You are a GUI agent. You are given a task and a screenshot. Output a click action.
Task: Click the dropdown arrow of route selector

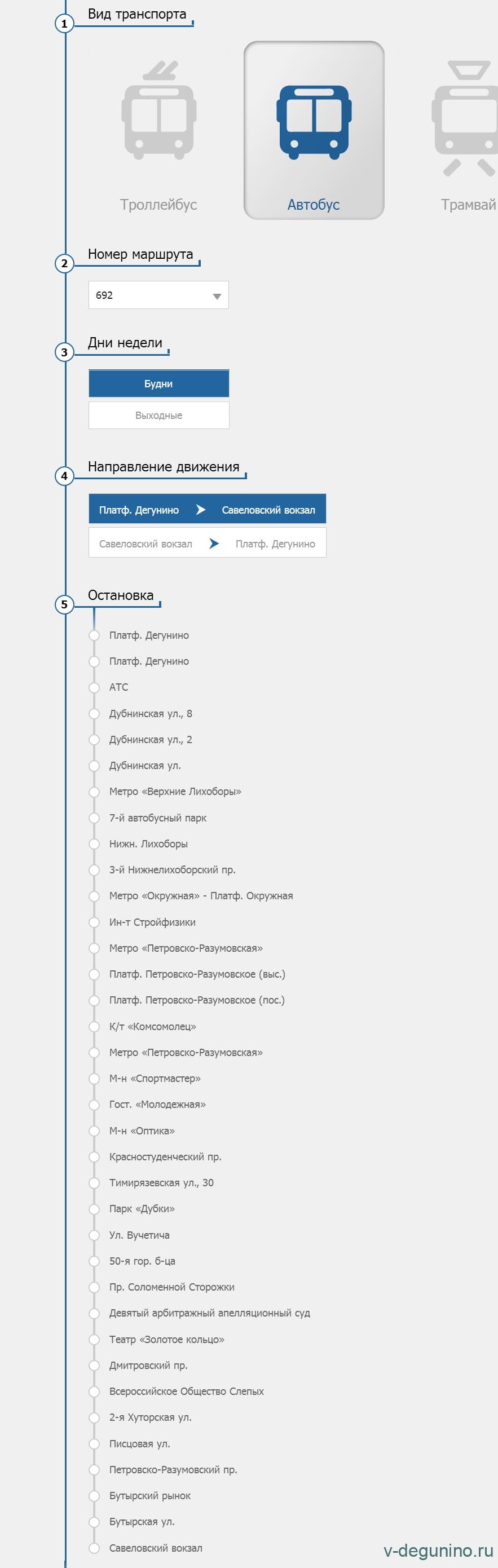point(216,296)
